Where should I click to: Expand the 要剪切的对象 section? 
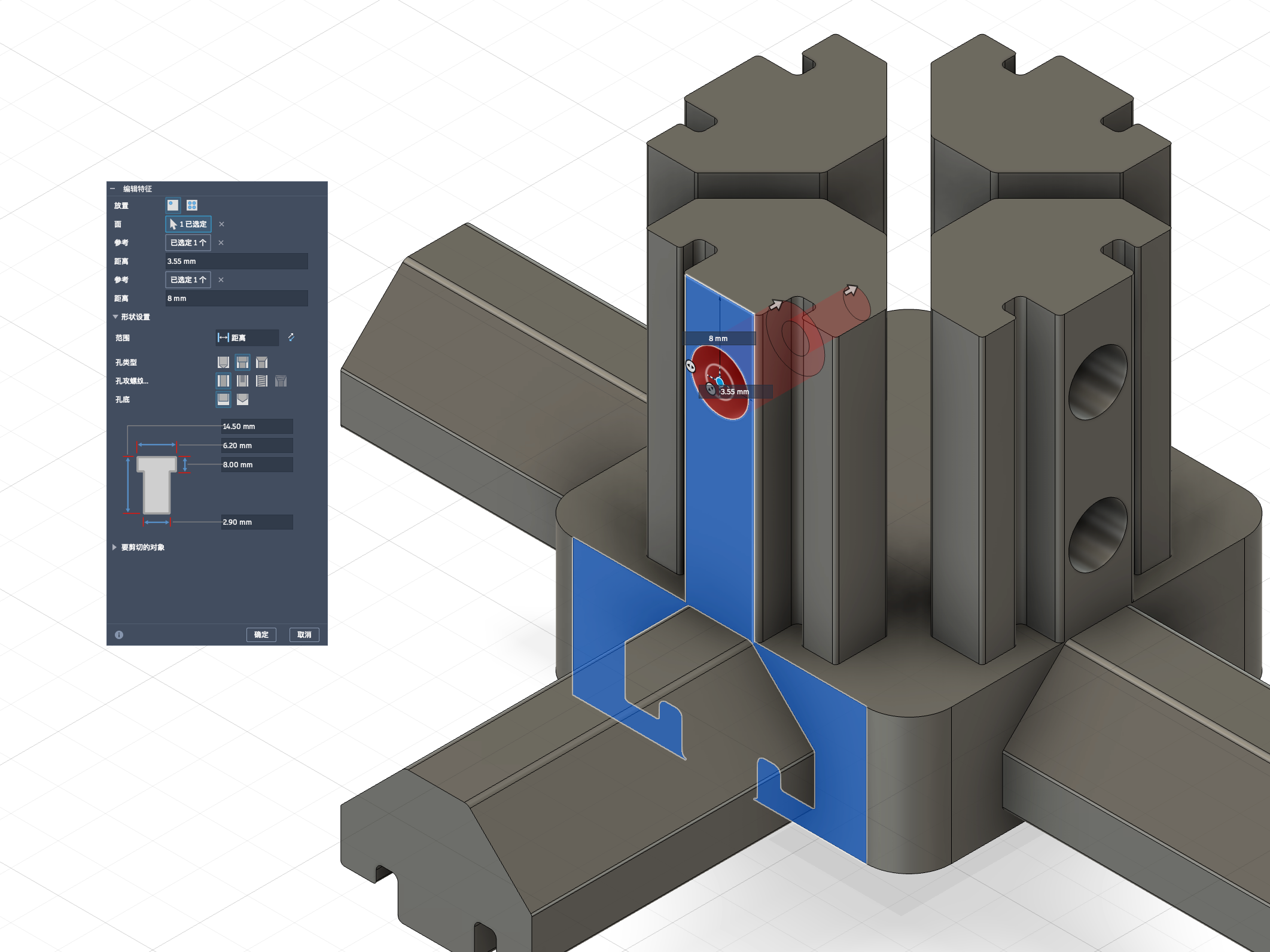(x=114, y=548)
